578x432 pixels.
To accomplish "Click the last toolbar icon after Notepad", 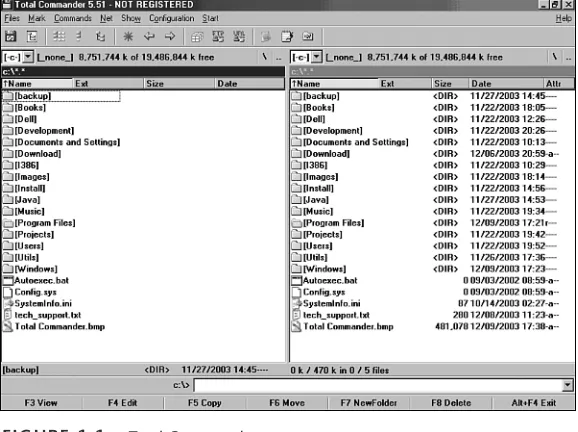I will tap(308, 36).
